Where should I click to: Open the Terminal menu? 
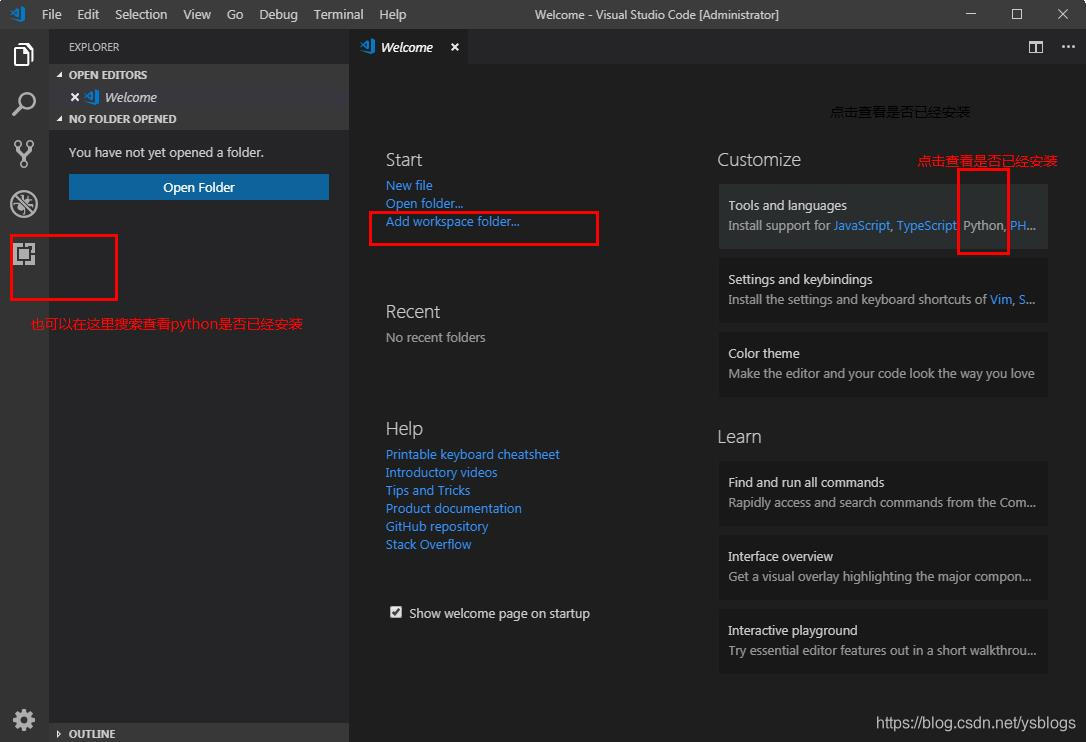pyautogui.click(x=338, y=14)
